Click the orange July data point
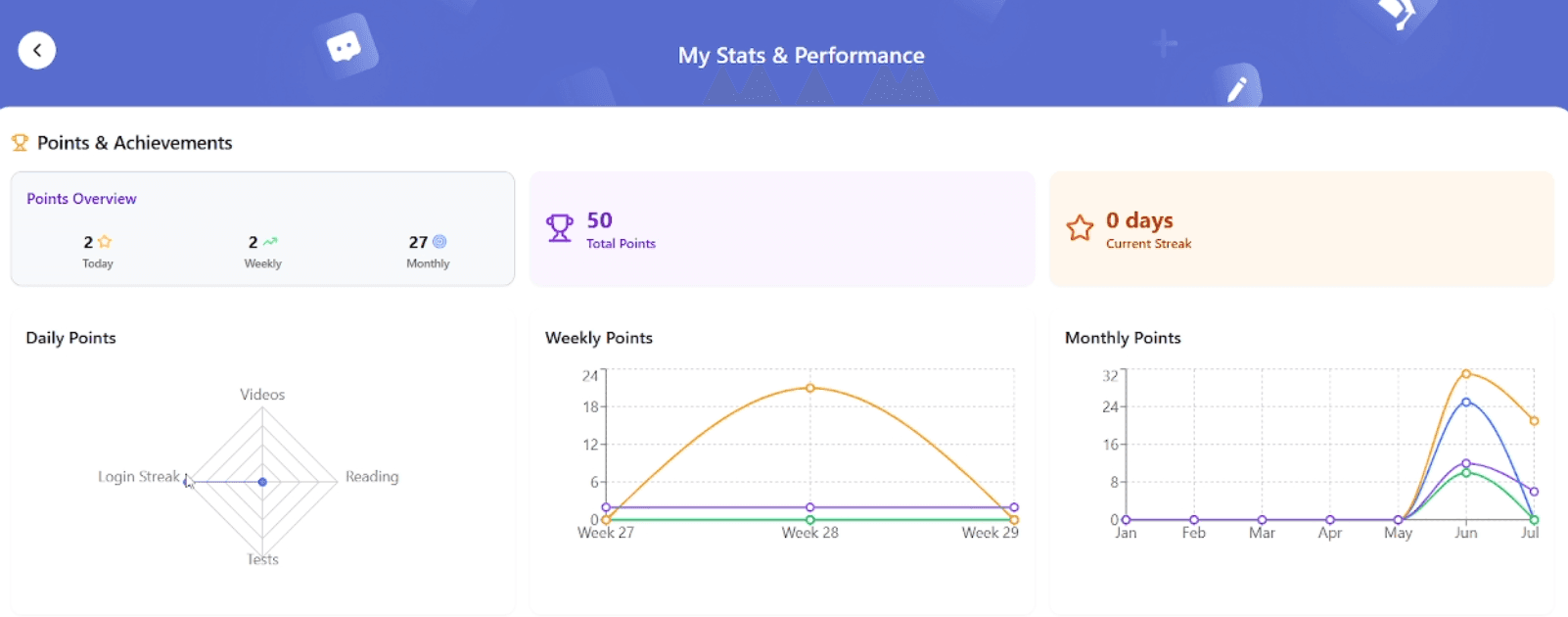The height and width of the screenshot is (617, 1568). point(1534,421)
